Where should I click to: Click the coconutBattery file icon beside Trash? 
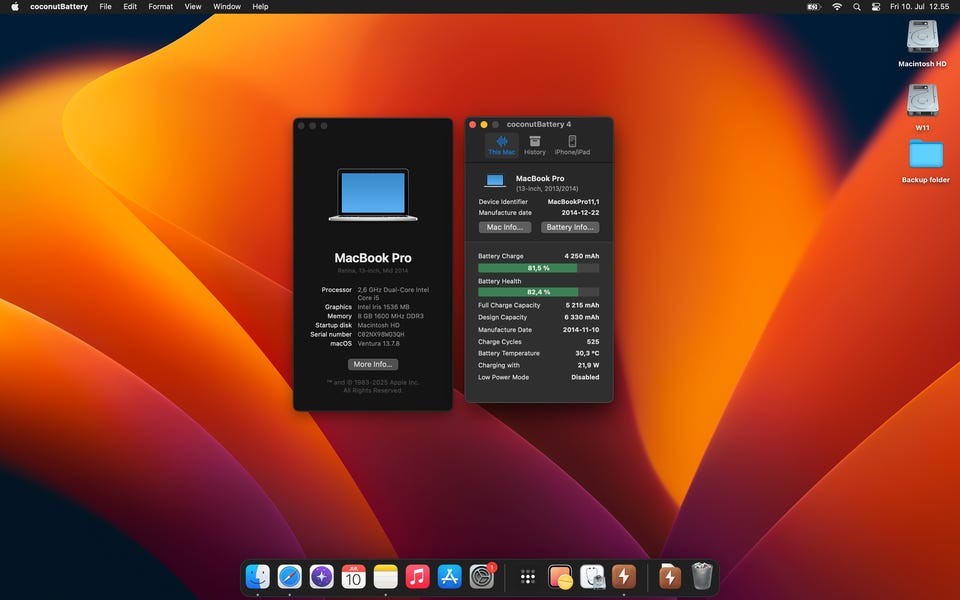(x=670, y=577)
